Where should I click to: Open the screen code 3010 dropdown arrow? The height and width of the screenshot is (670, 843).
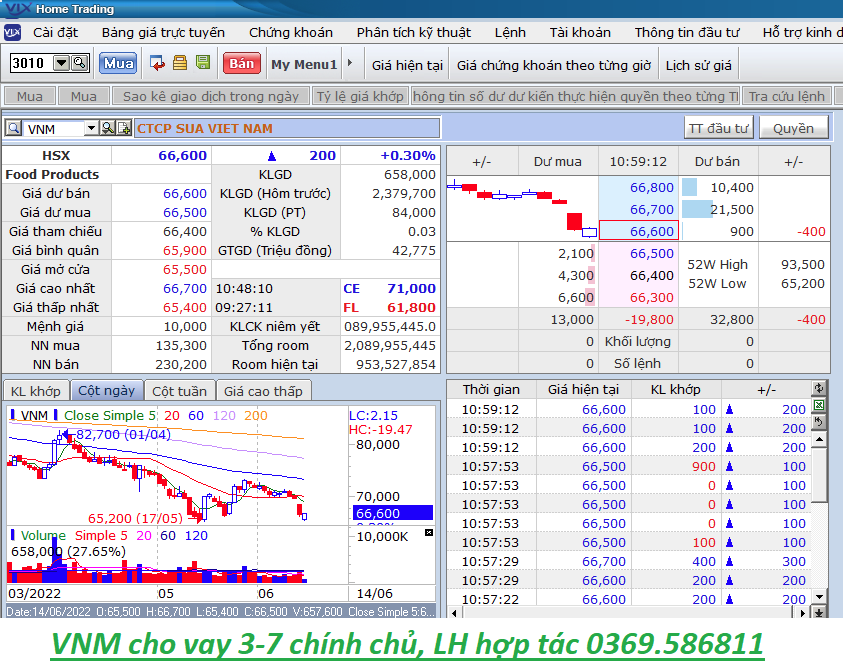[x=62, y=63]
